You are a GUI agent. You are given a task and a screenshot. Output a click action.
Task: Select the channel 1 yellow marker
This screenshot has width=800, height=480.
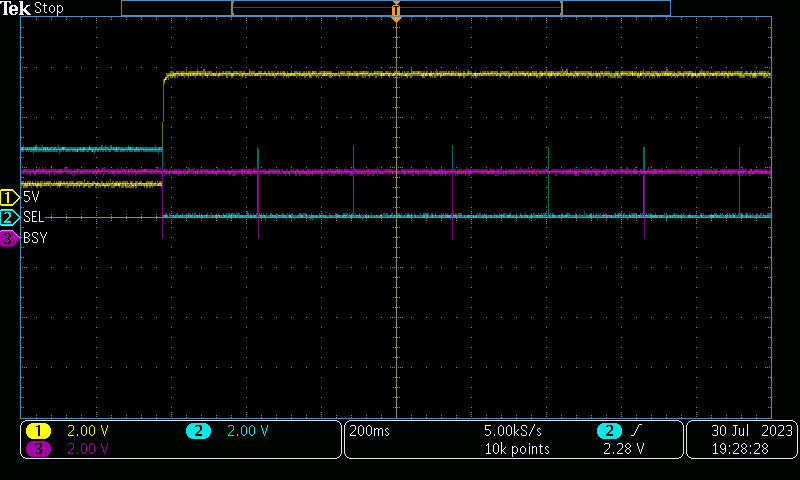(x=9, y=197)
